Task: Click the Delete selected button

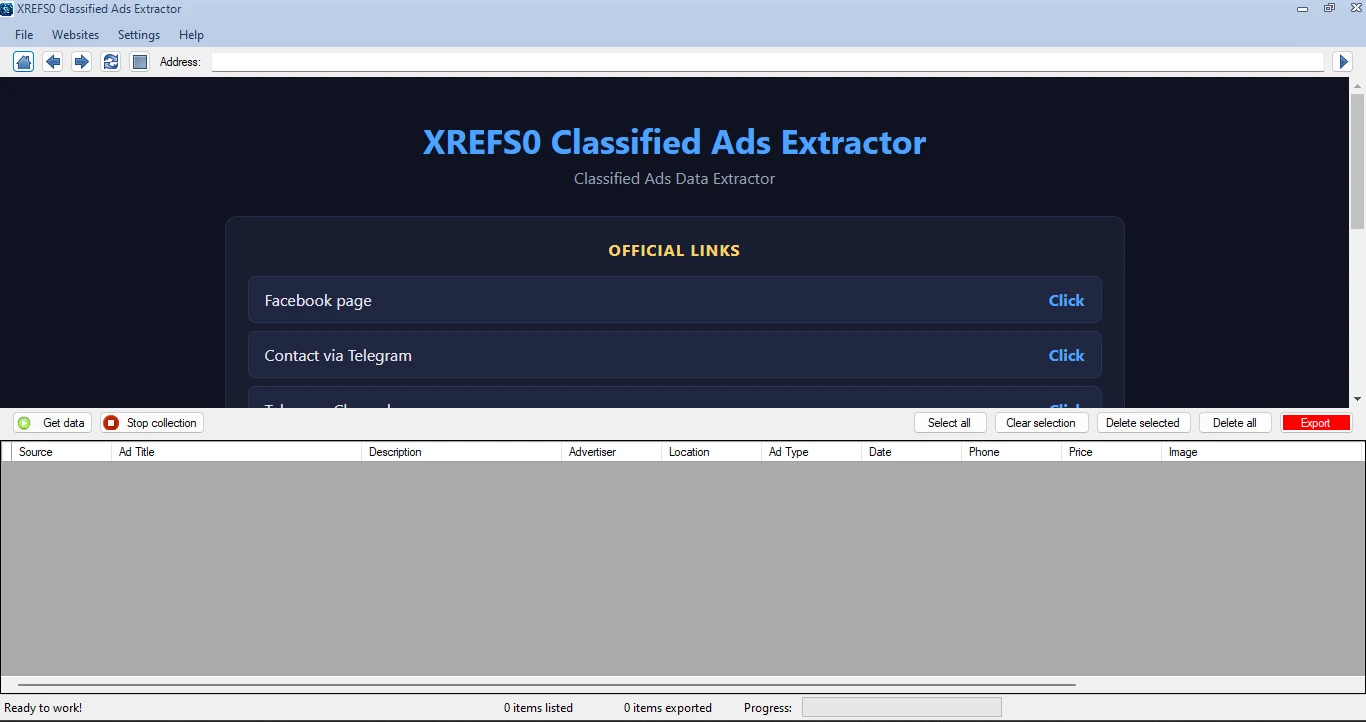Action: (x=1143, y=423)
